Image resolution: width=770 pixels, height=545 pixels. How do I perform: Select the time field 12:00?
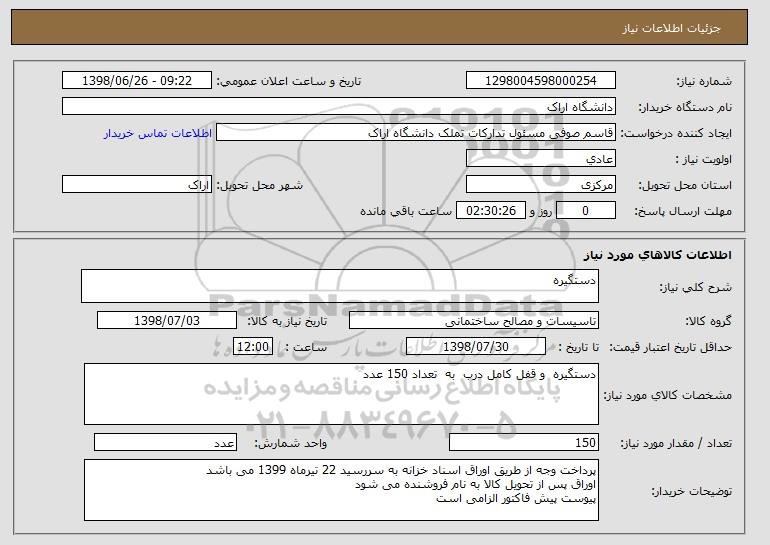point(253,347)
